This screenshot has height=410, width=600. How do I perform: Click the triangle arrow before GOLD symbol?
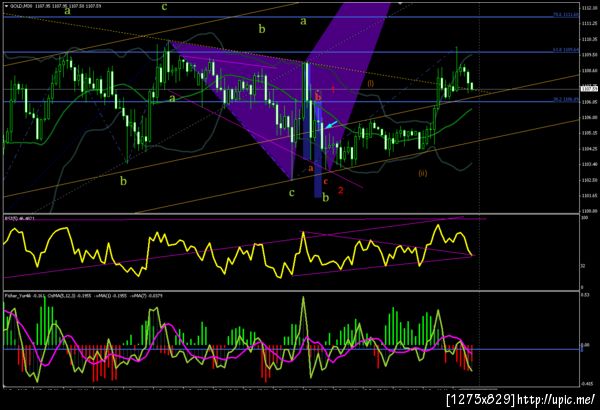point(6,6)
